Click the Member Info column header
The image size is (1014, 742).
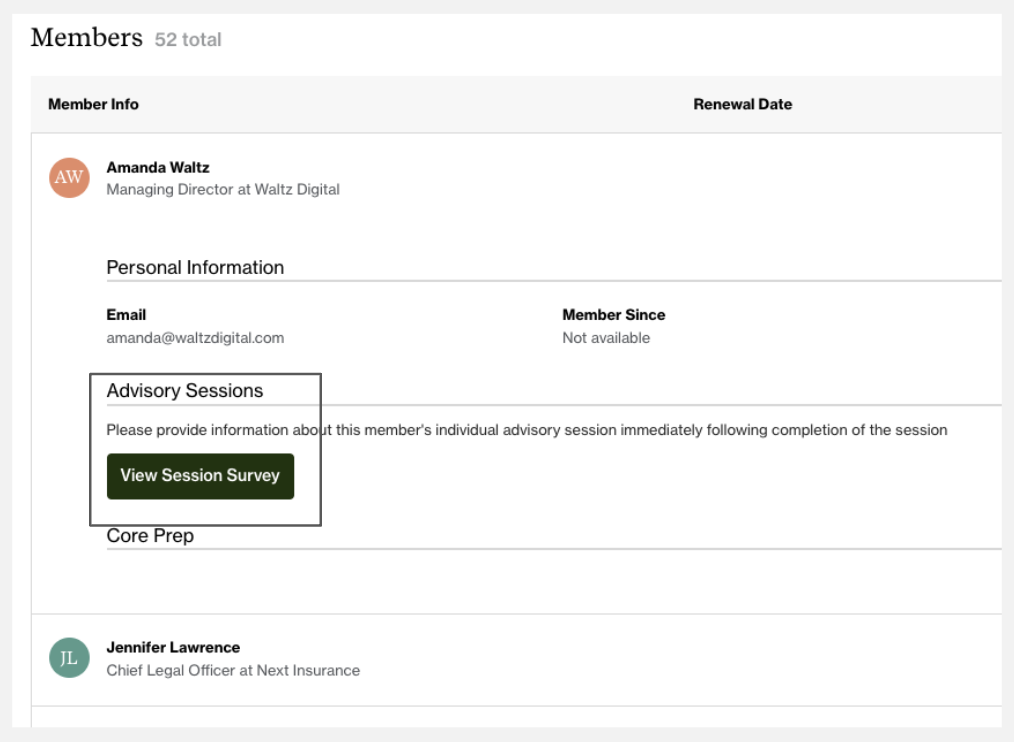[93, 104]
